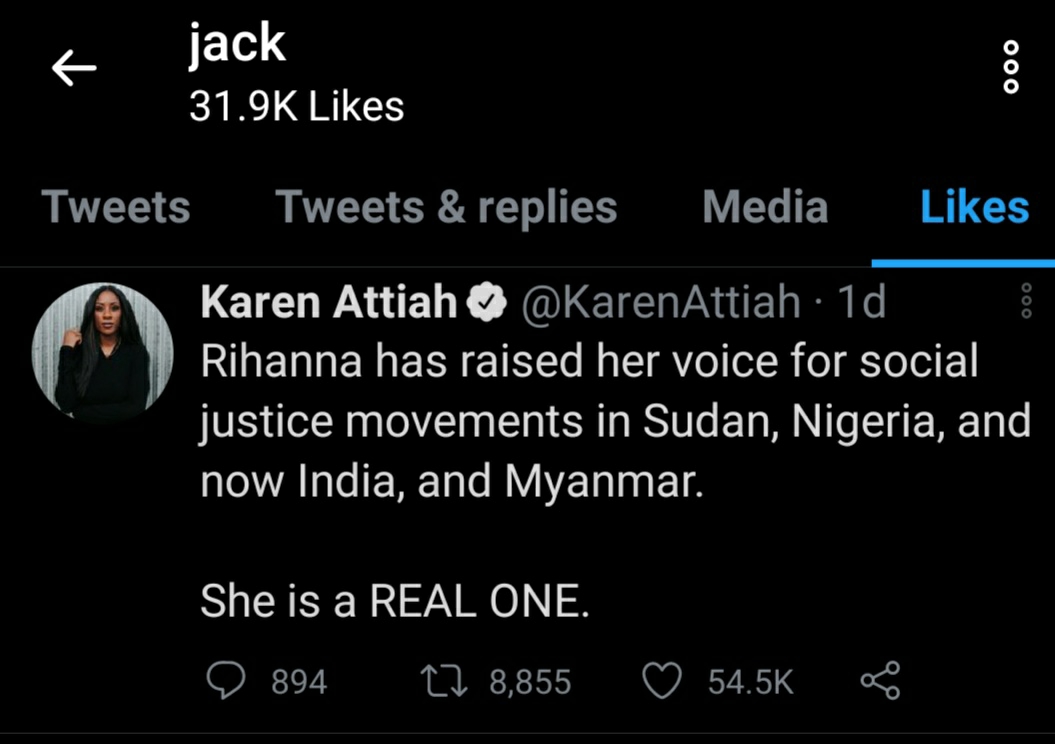Viewport: 1055px width, 744px height.
Task: Open the Tweets & replies tab
Action: (x=446, y=207)
